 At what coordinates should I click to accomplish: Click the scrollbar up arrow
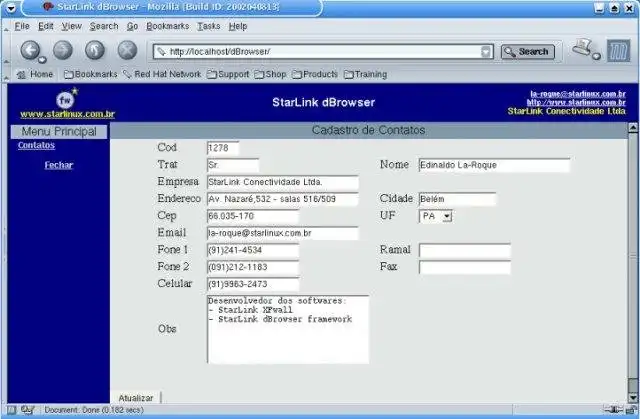point(633,128)
